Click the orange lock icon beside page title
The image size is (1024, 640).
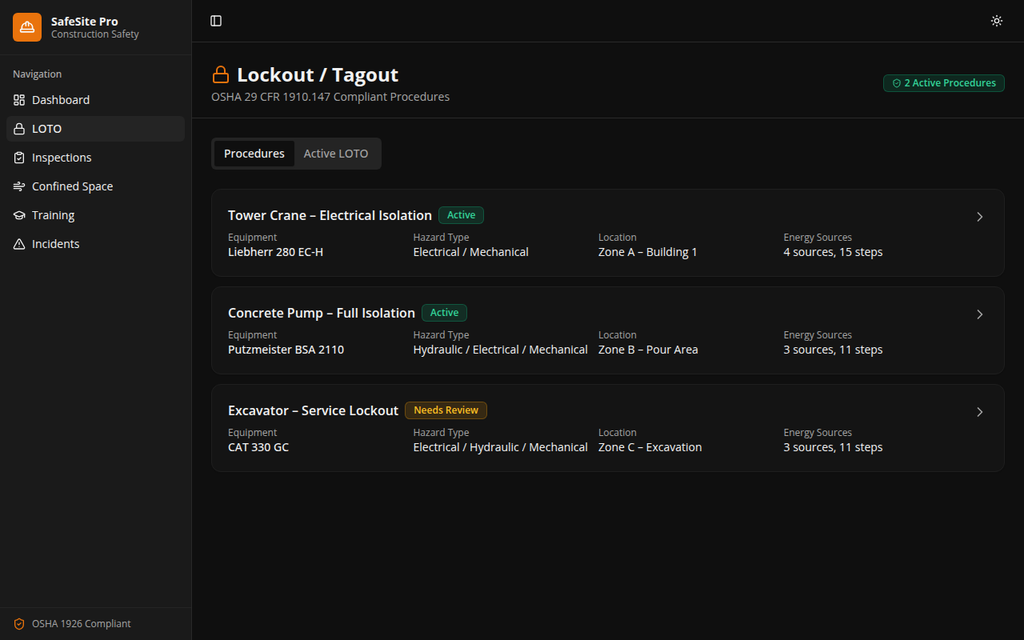221,75
